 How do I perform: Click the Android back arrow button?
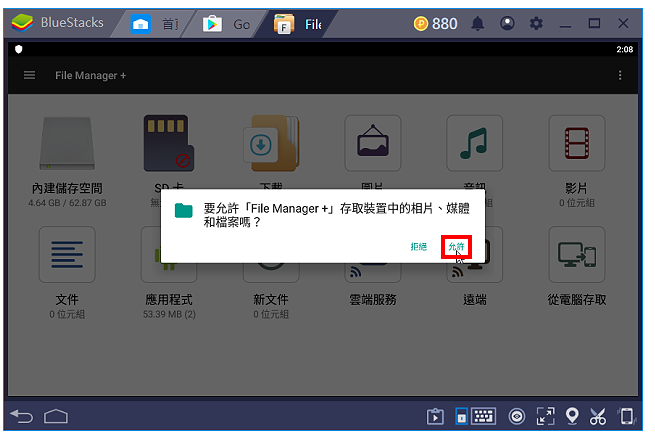(22, 416)
